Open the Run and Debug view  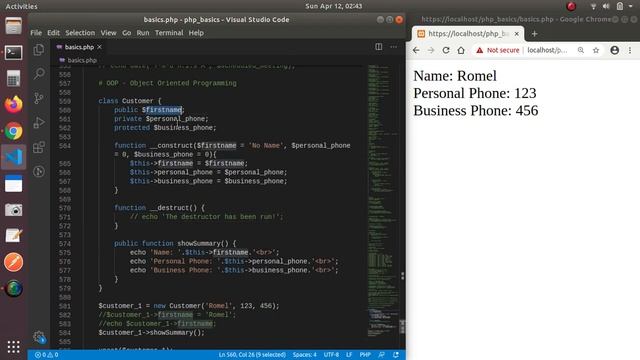coord(39,122)
